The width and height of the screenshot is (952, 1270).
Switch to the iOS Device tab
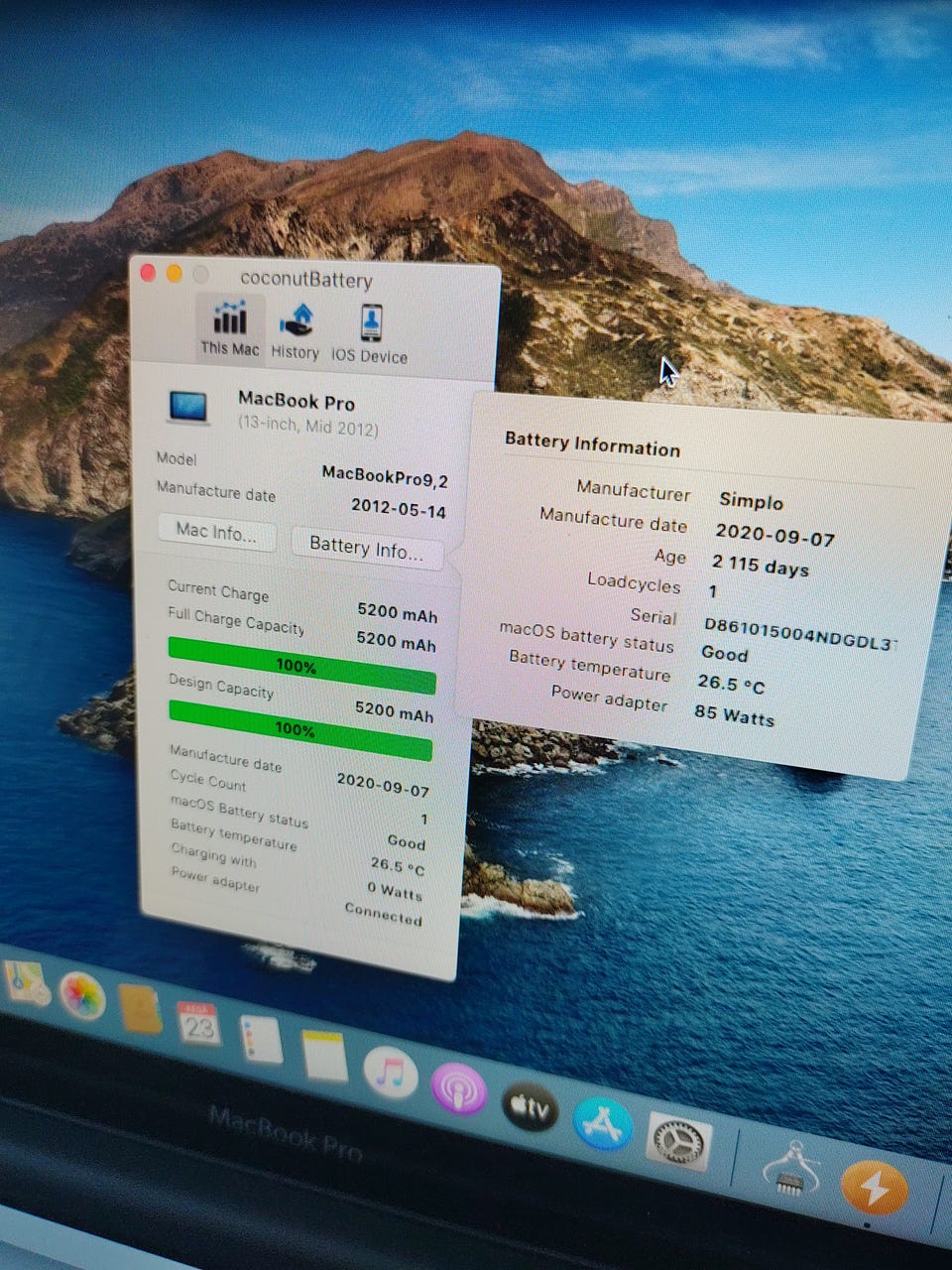tap(369, 334)
